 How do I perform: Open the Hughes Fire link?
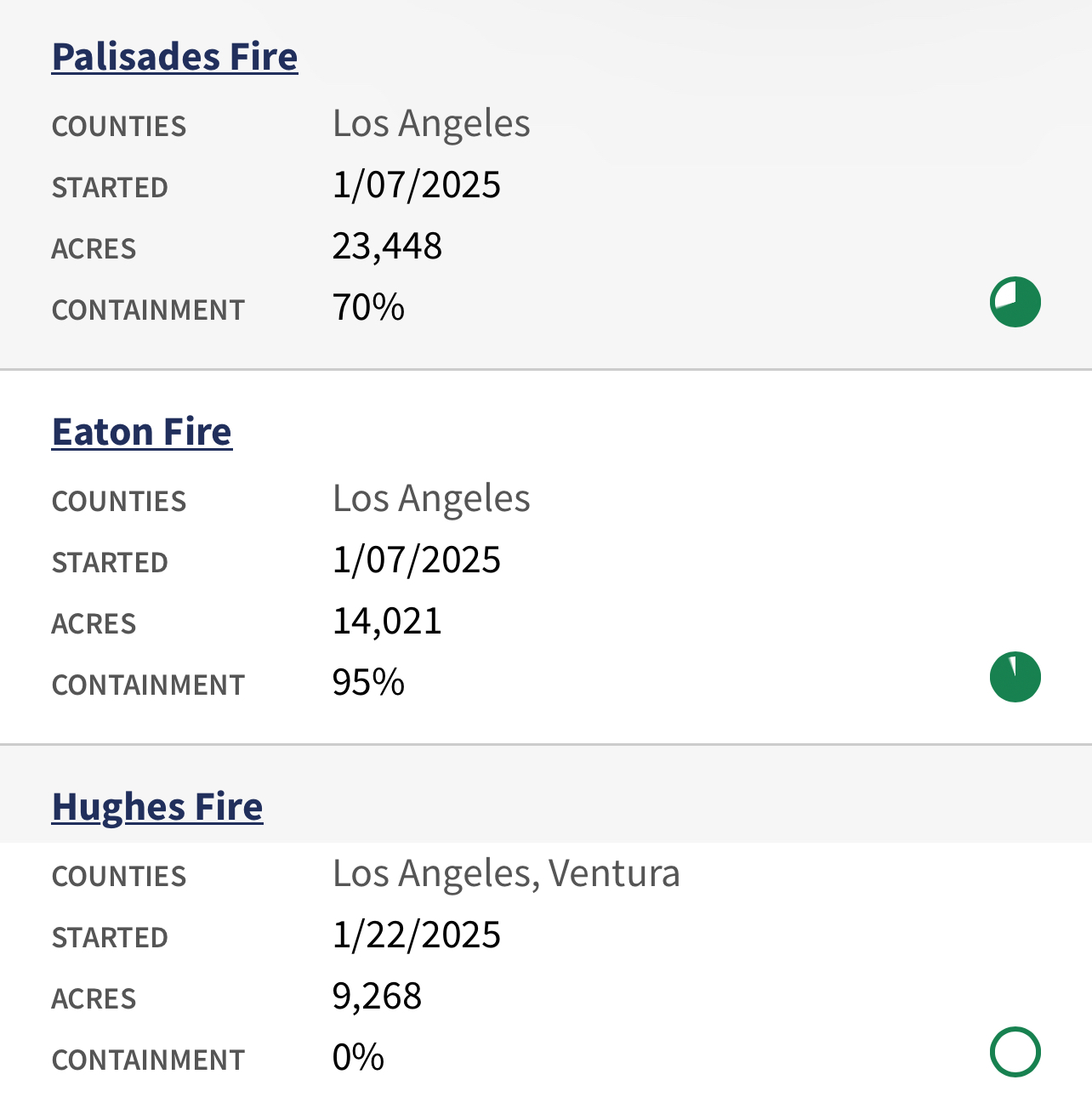coord(157,808)
